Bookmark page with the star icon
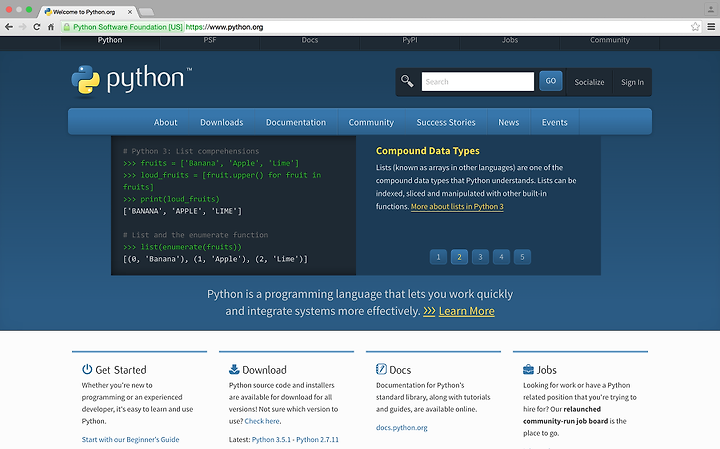This screenshot has height=449, width=720. click(695, 27)
